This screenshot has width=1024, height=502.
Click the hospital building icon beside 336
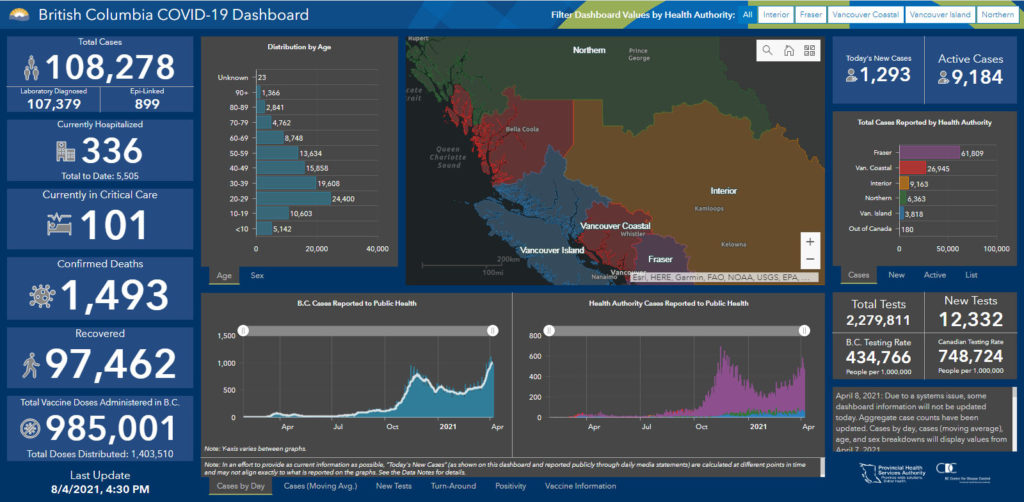[66, 152]
